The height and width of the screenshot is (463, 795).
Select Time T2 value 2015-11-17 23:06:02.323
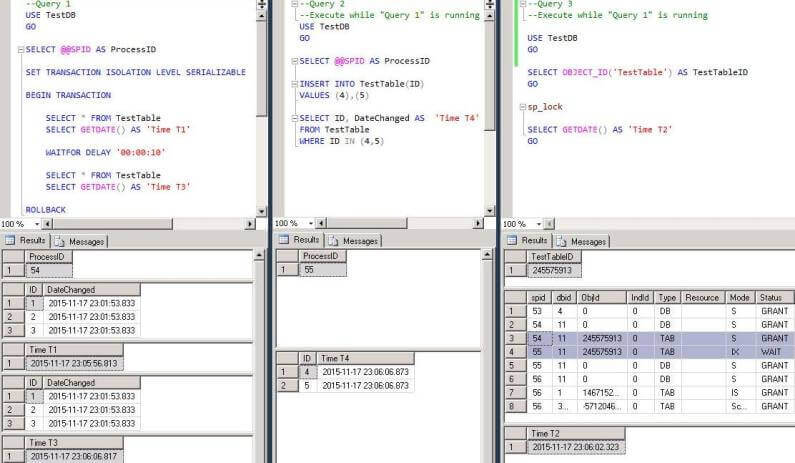[575, 447]
